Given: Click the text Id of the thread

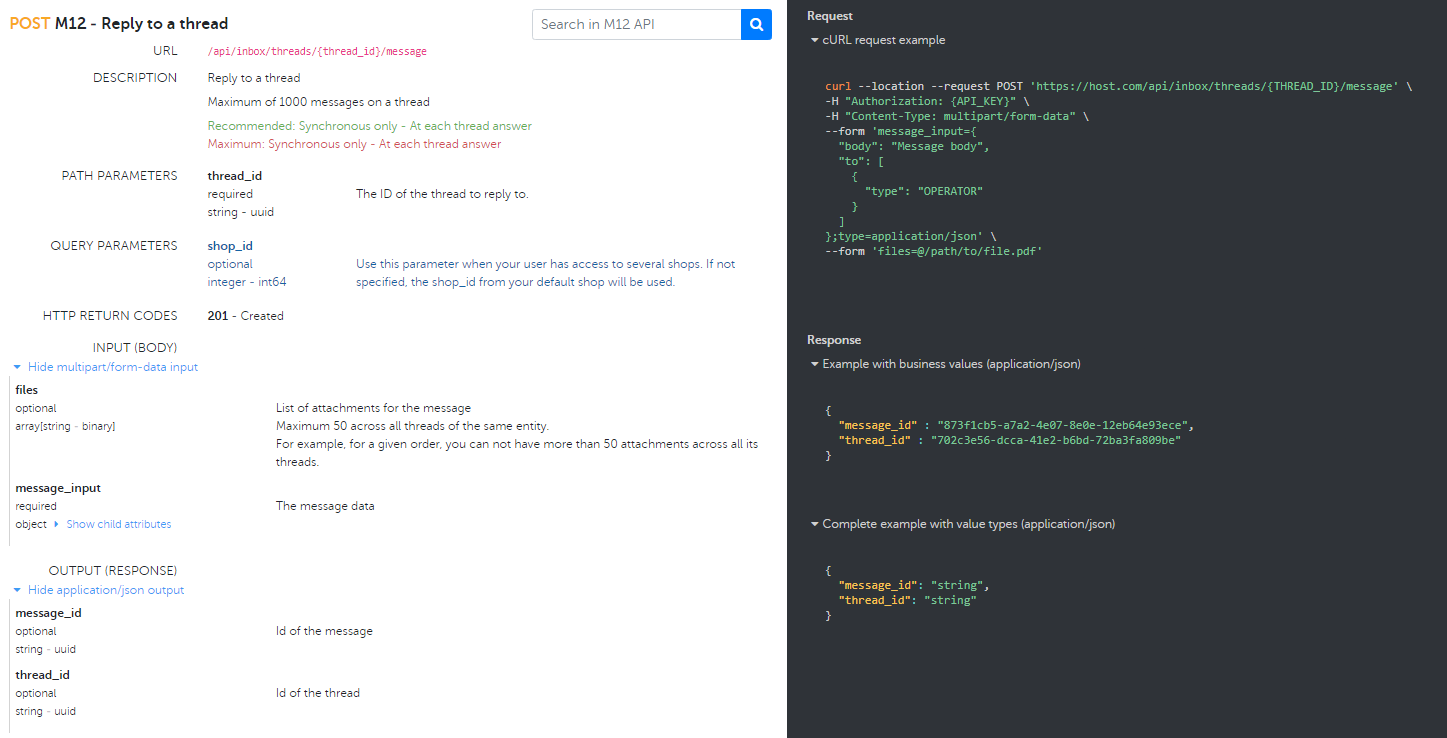Looking at the screenshot, I should (318, 693).
